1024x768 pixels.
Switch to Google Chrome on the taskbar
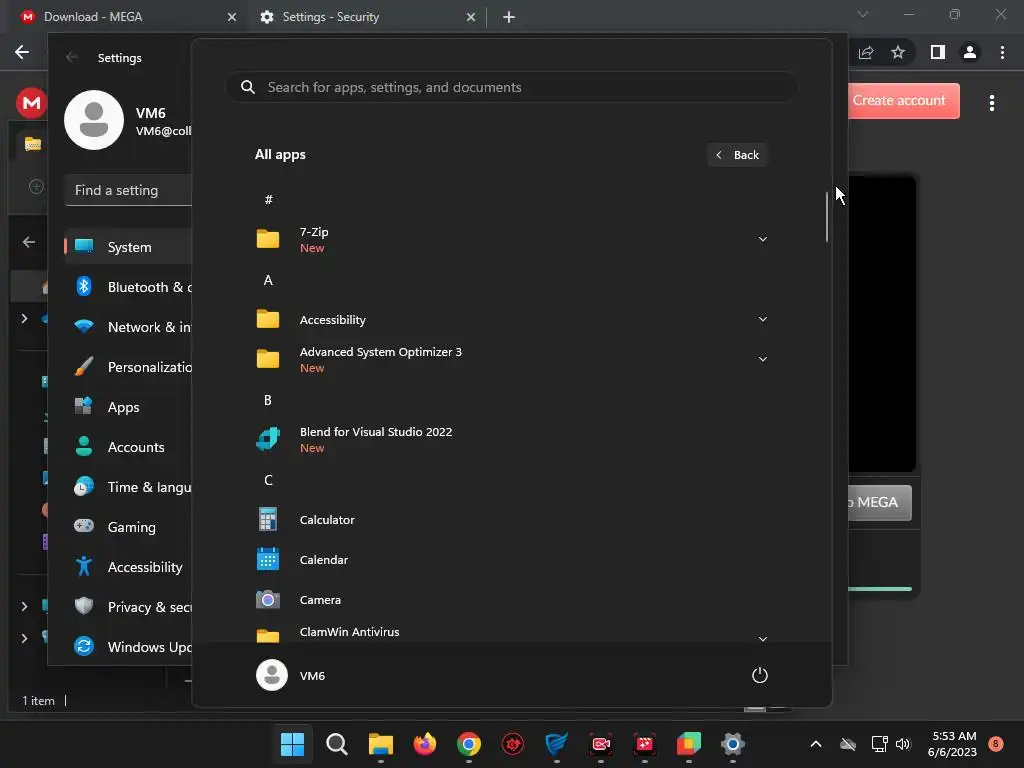point(469,744)
